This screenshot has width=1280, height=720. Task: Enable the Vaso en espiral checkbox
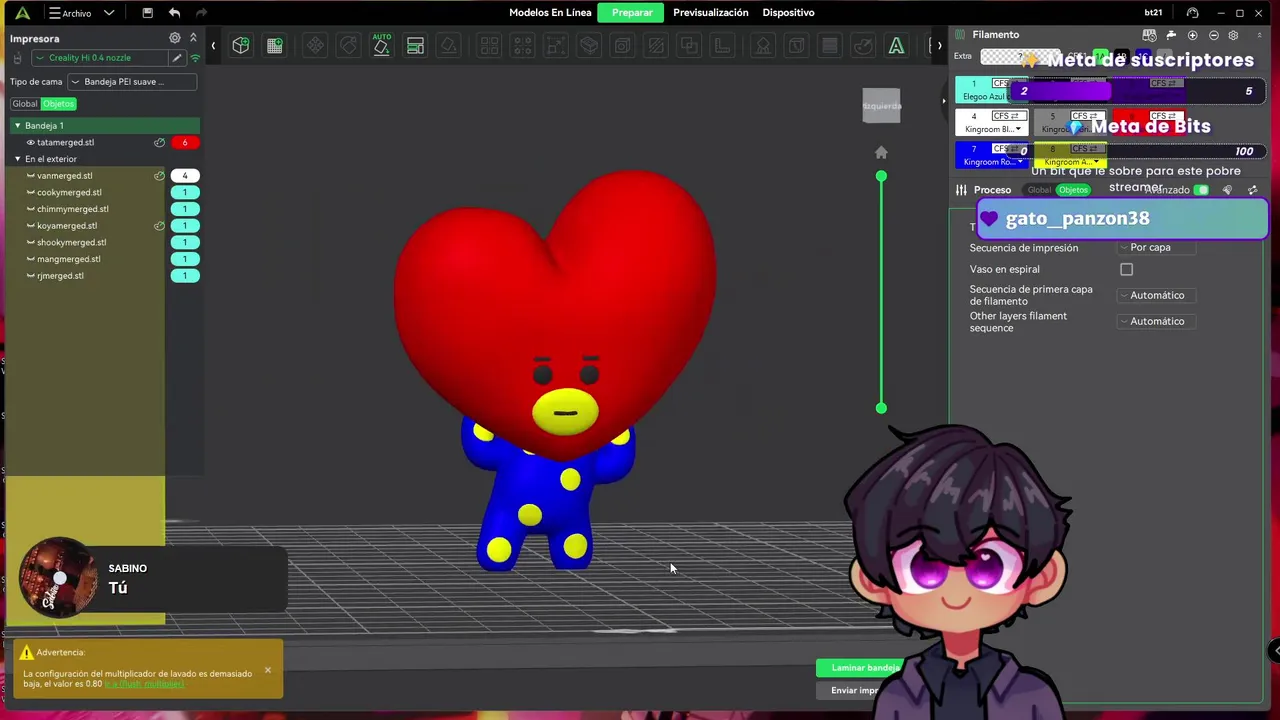(x=1127, y=269)
